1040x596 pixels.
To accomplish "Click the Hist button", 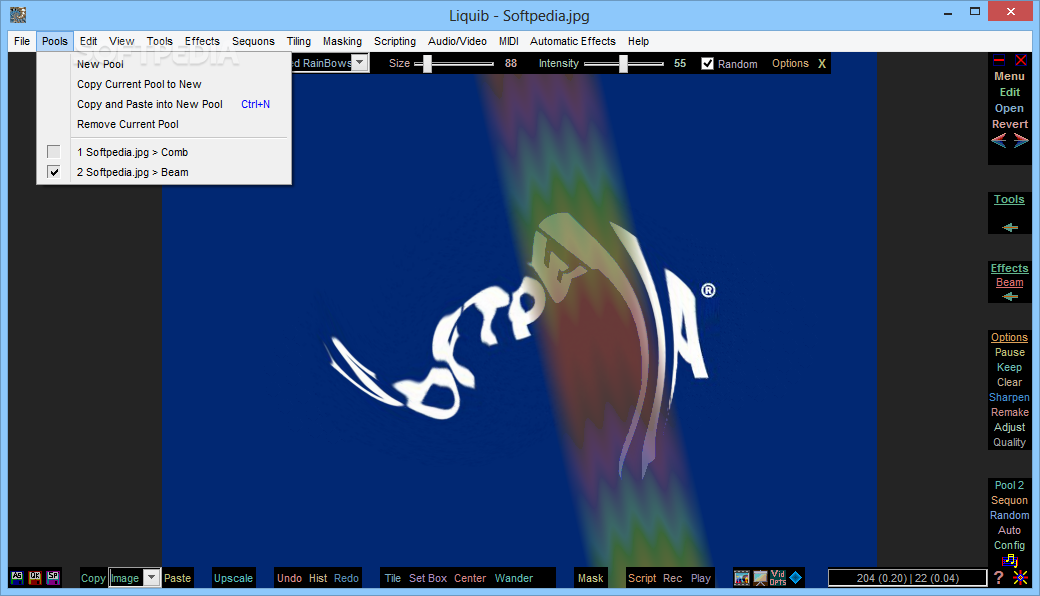I will pyautogui.click(x=318, y=578).
